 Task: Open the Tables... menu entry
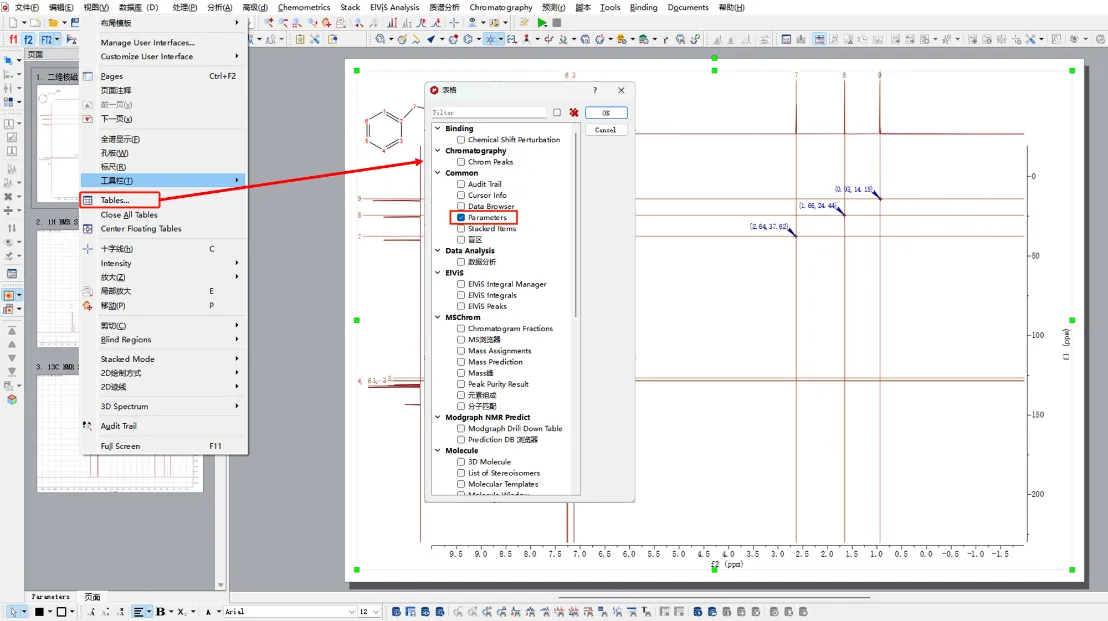(115, 200)
